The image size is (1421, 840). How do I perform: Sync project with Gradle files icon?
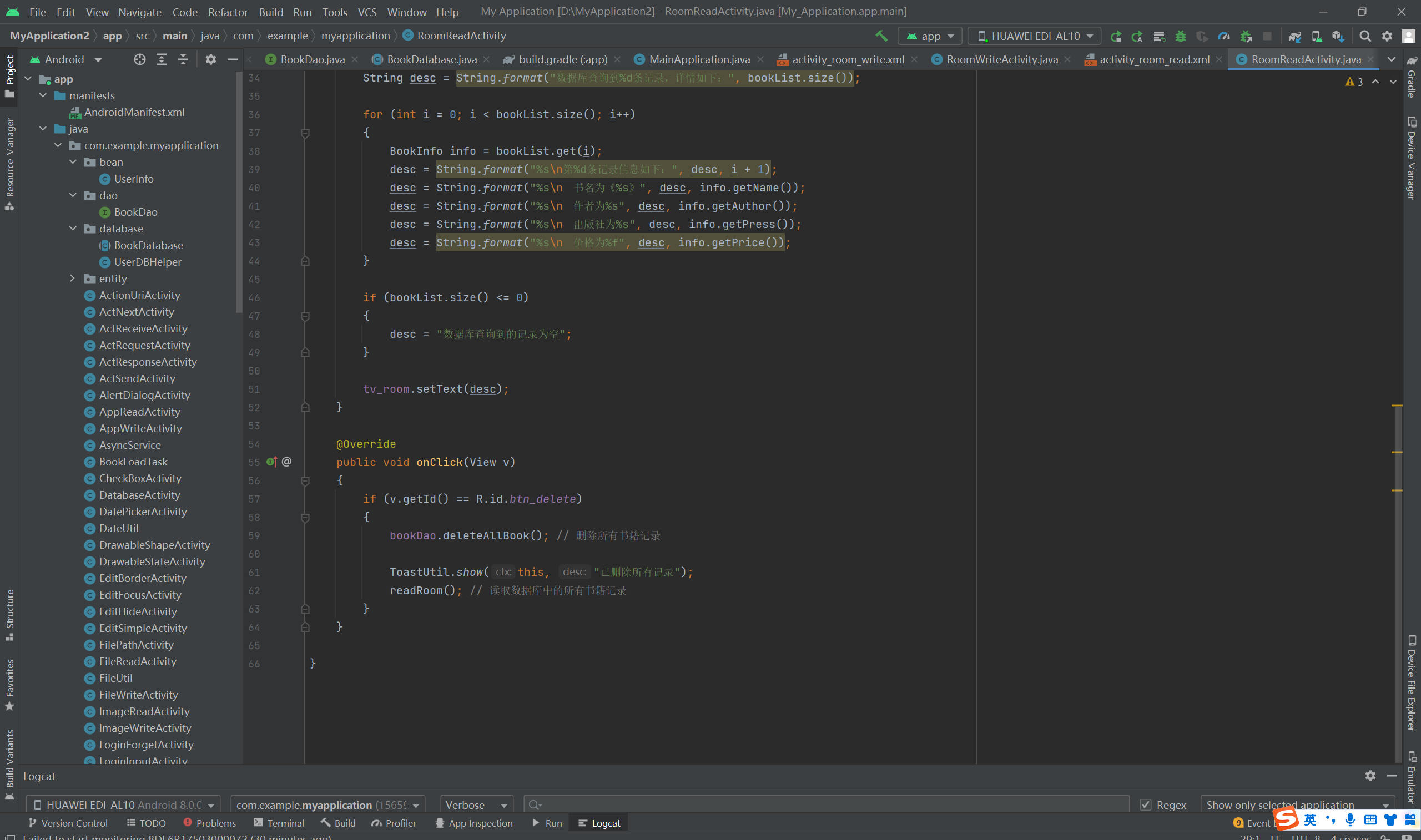(x=1295, y=36)
